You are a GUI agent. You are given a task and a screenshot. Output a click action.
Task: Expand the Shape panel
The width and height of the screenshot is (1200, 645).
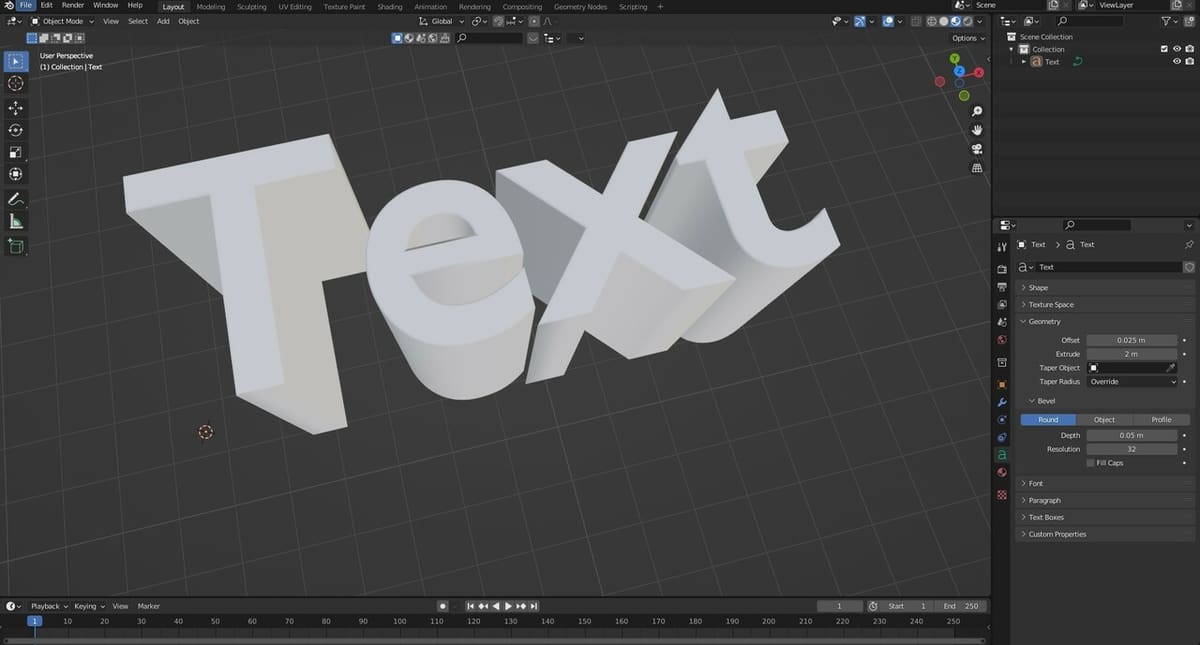tap(1104, 287)
